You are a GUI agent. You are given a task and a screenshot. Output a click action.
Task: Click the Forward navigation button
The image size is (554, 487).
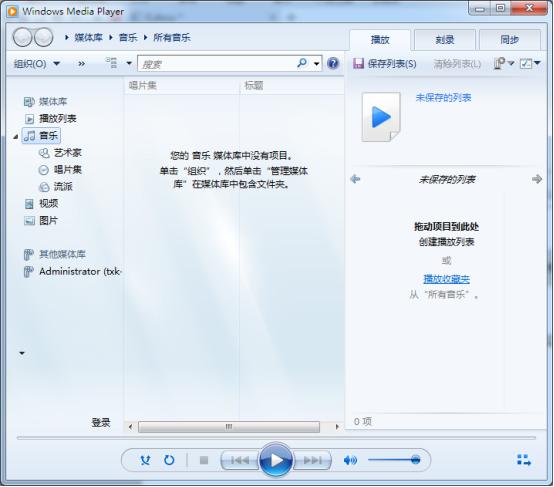pos(43,37)
